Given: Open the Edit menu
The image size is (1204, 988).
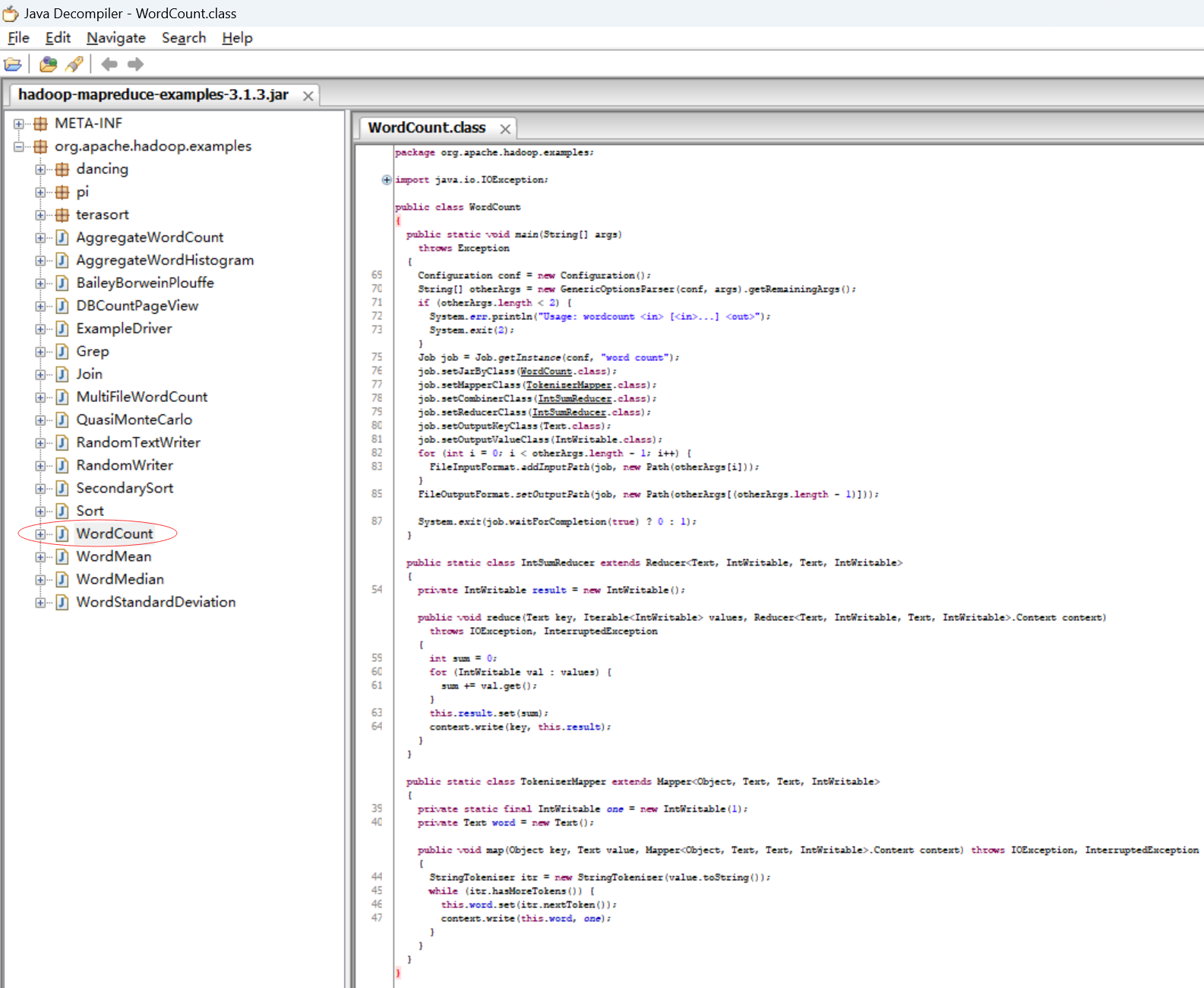Looking at the screenshot, I should (x=58, y=38).
